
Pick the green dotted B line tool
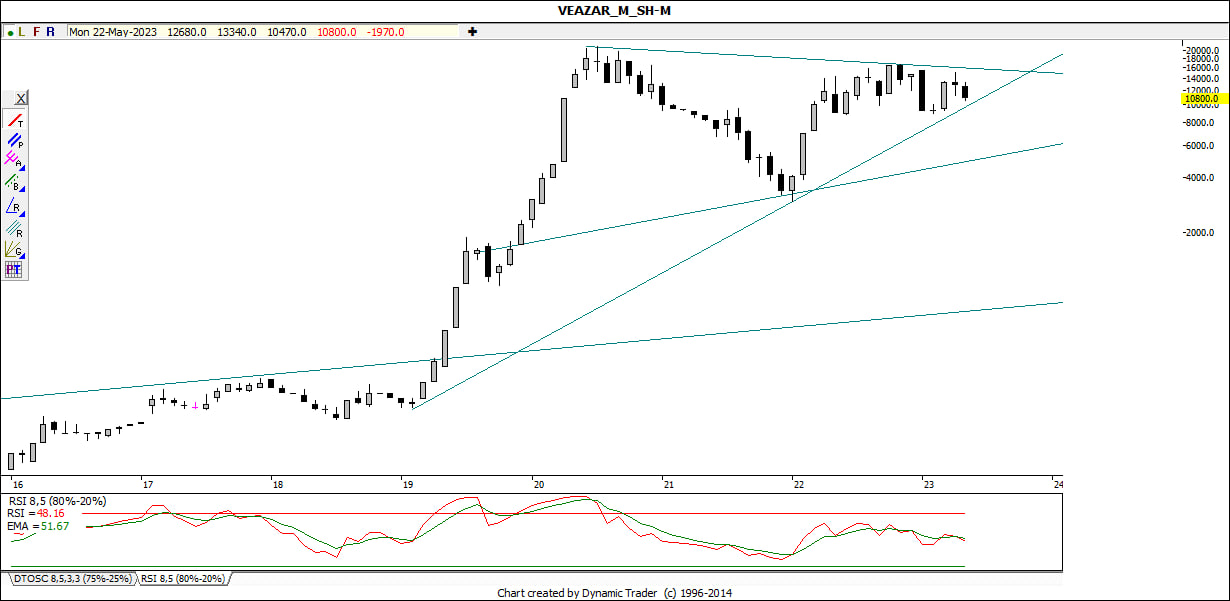pos(14,183)
